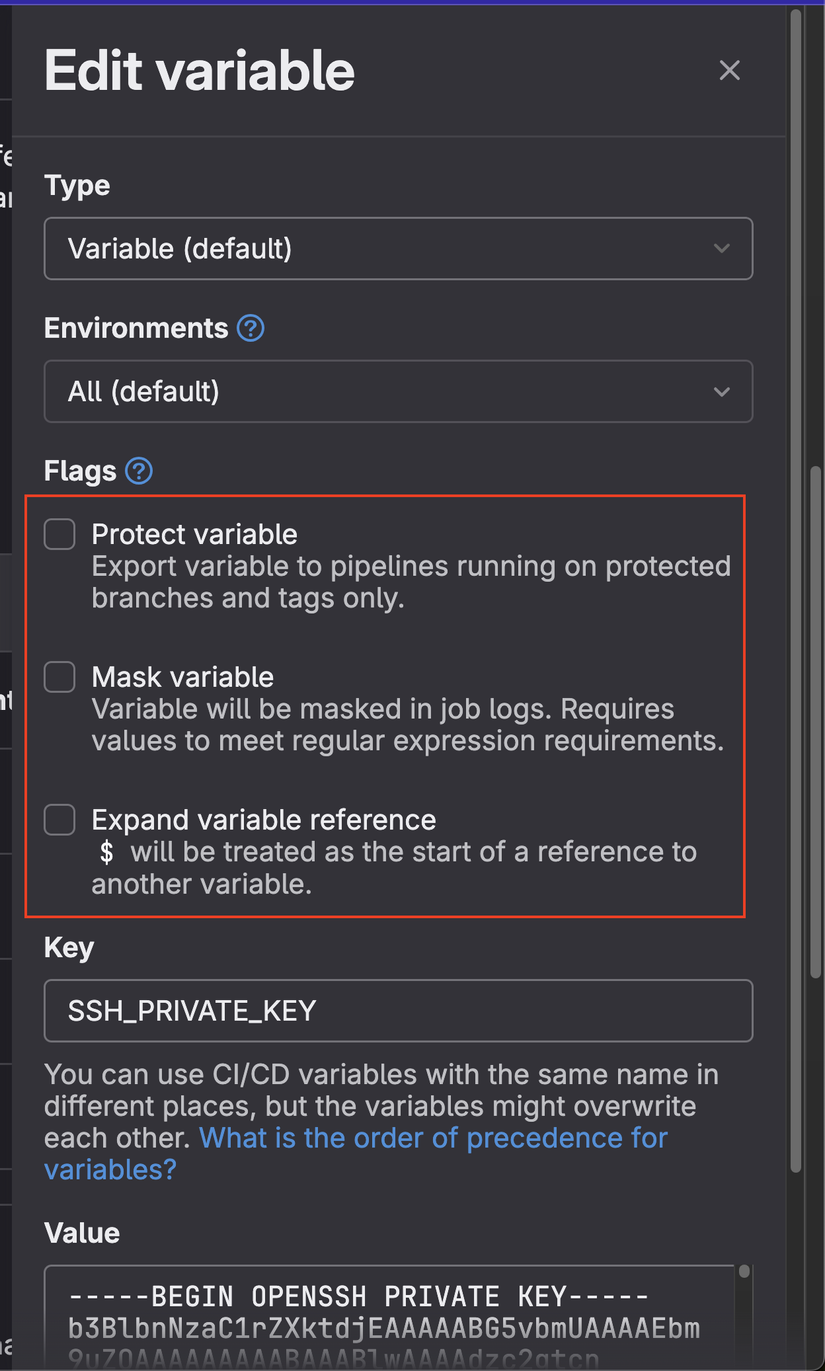This screenshot has width=825, height=1371.
Task: Click the Environments dropdown chevron arrow
Action: (x=722, y=391)
